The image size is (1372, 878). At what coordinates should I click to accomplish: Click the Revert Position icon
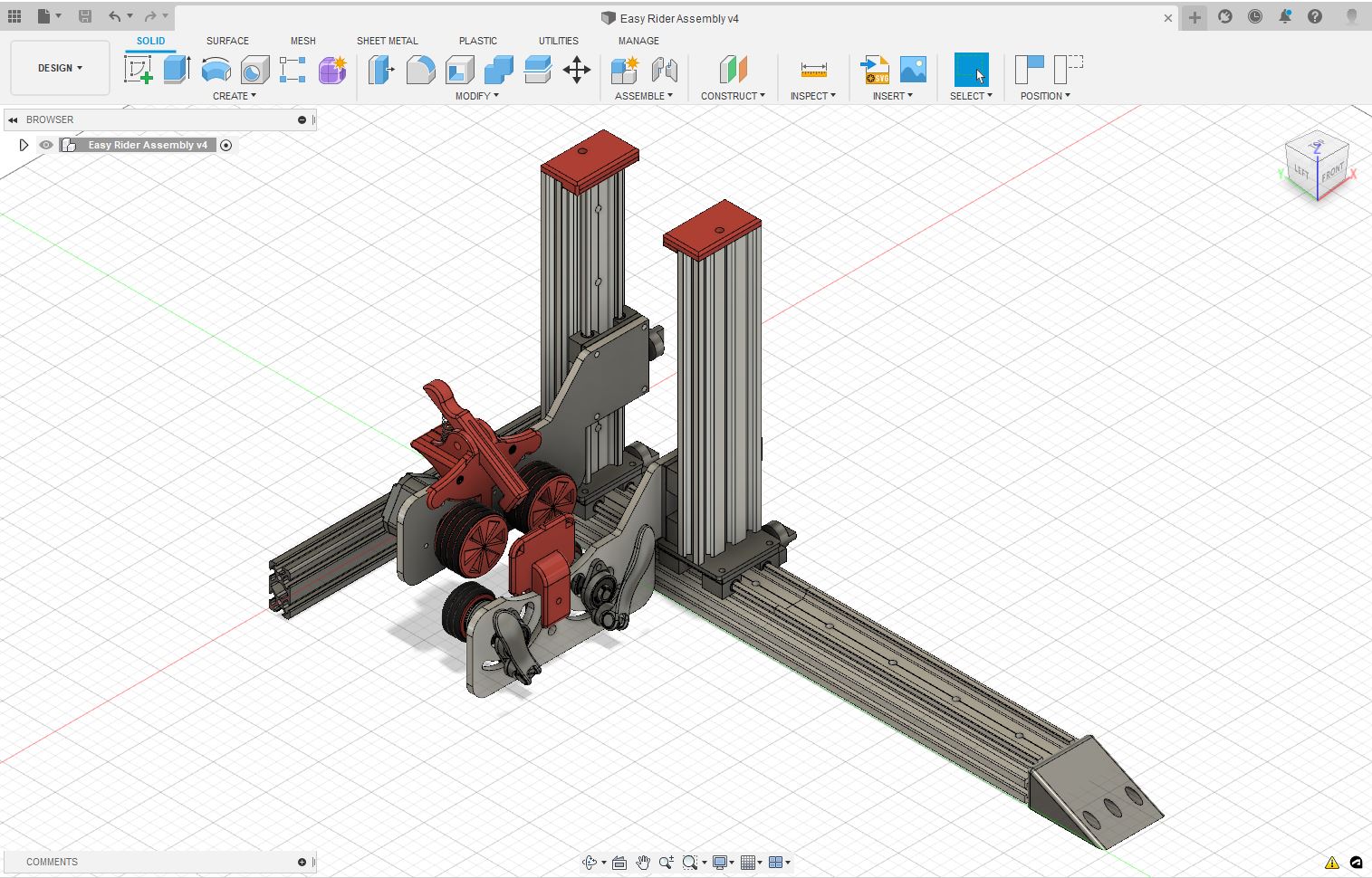click(x=1068, y=70)
